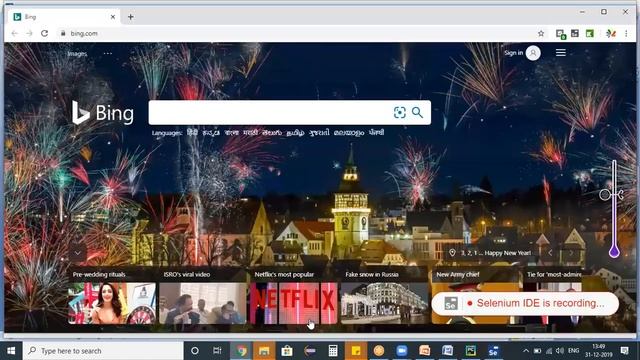Open '3, 2, 1... Happy New Year!' image info

click(491, 253)
